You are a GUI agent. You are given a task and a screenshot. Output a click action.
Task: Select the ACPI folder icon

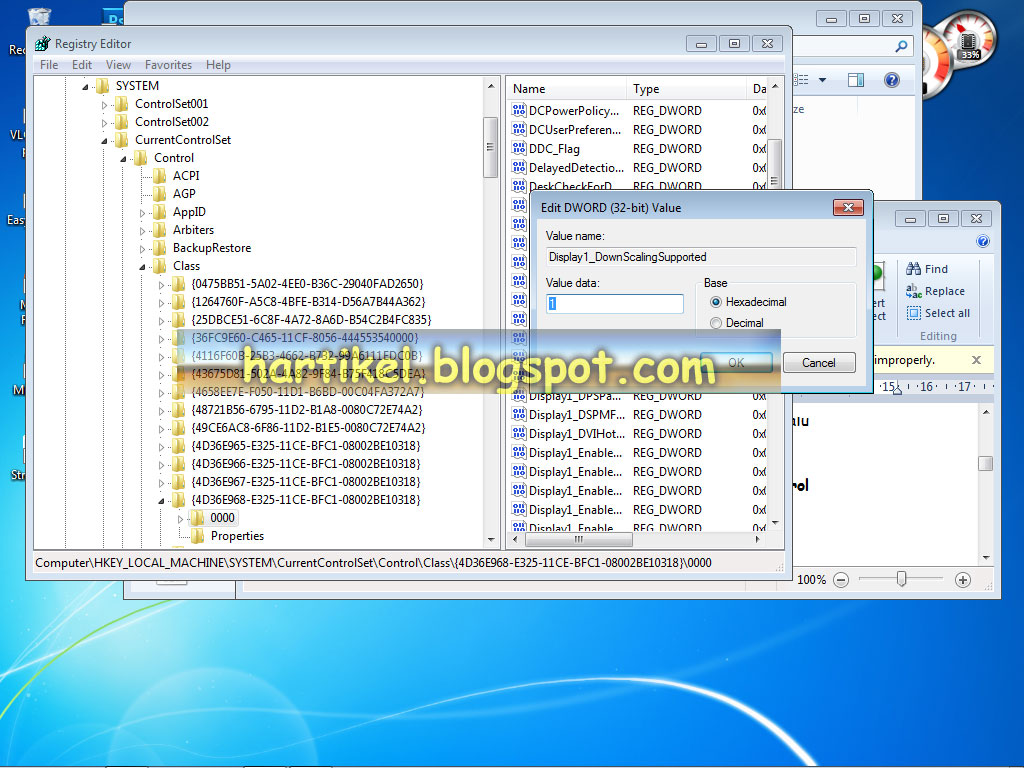click(x=159, y=176)
